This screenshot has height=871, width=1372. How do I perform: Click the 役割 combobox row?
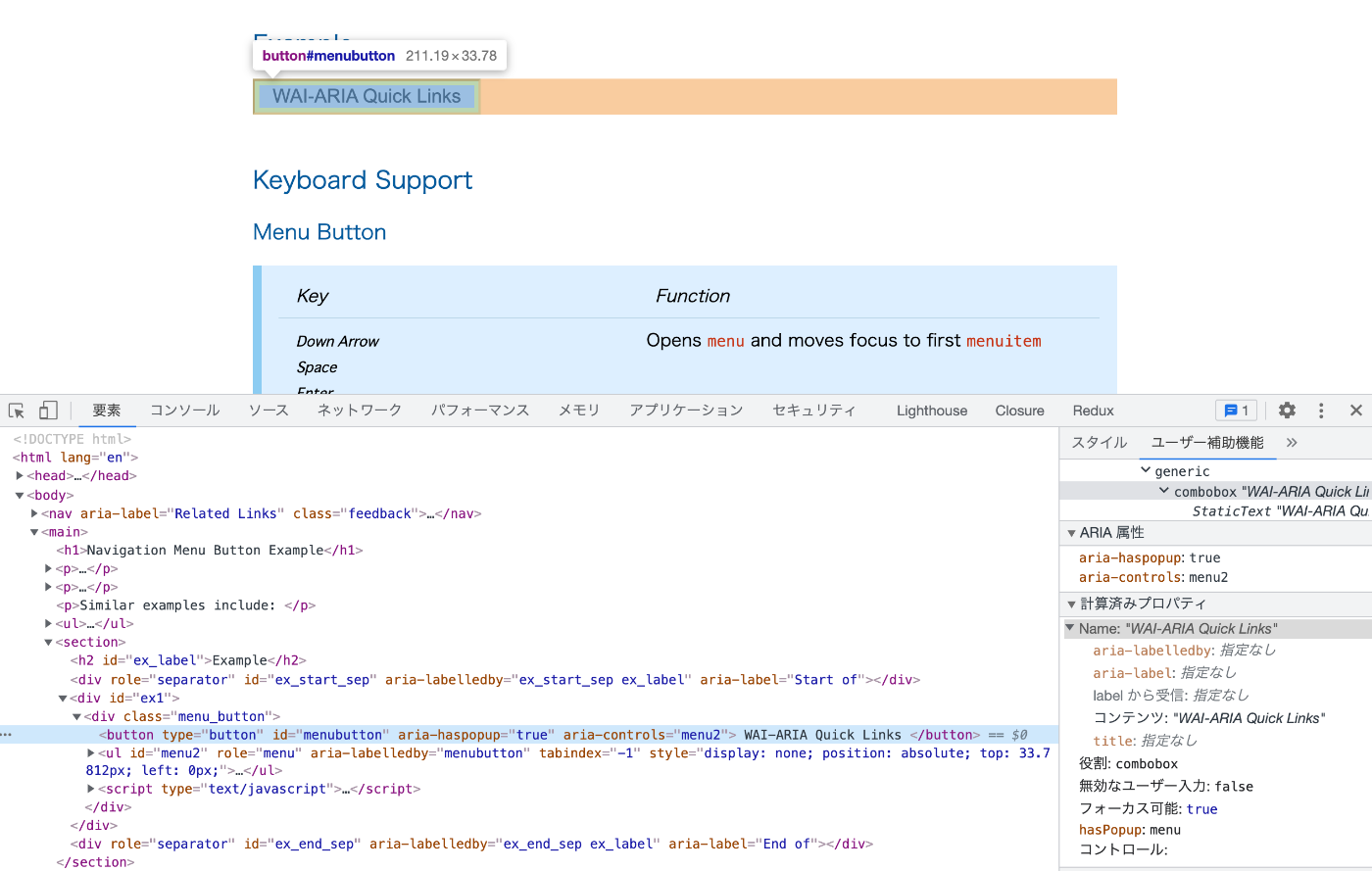click(1128, 764)
